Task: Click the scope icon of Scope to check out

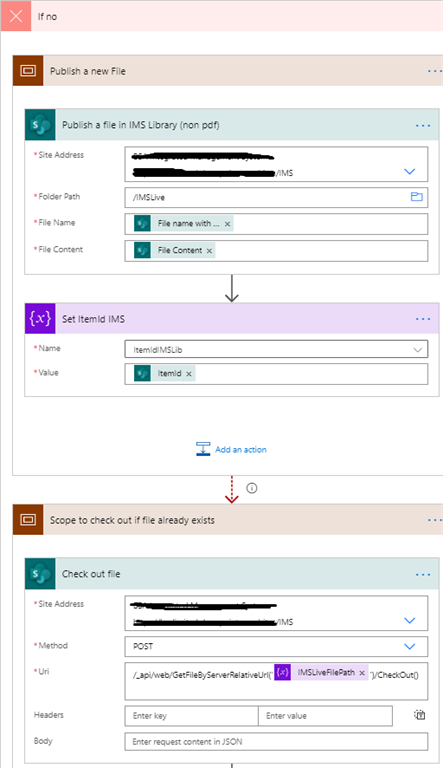Action: [28, 520]
